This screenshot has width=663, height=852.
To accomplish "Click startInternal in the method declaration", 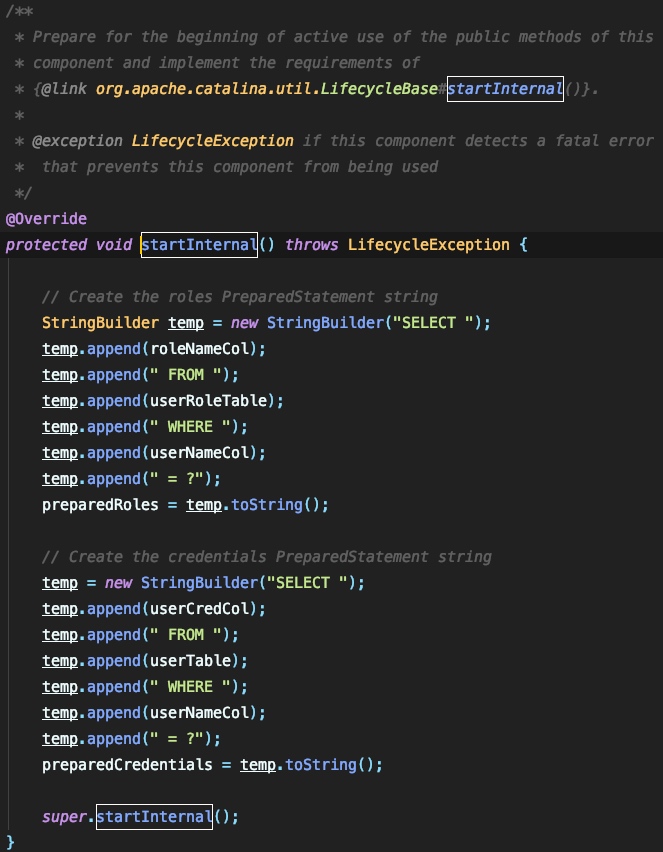I will tap(199, 245).
